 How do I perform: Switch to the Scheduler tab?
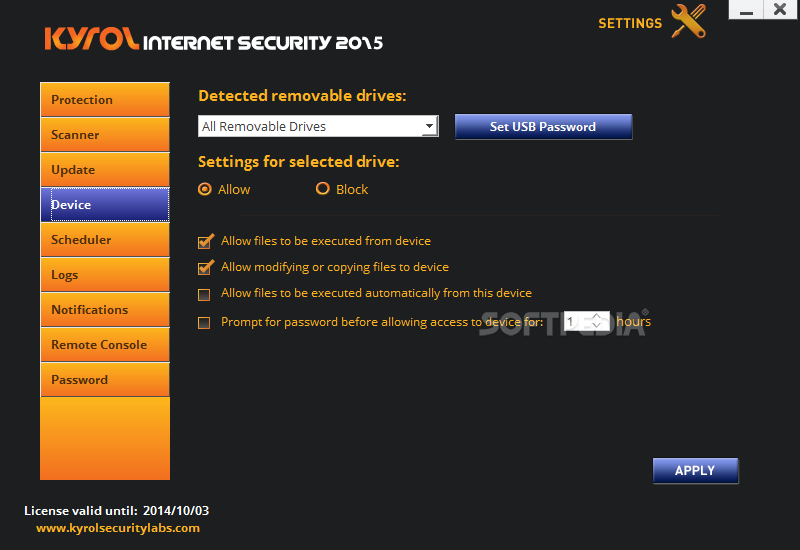[x=105, y=240]
